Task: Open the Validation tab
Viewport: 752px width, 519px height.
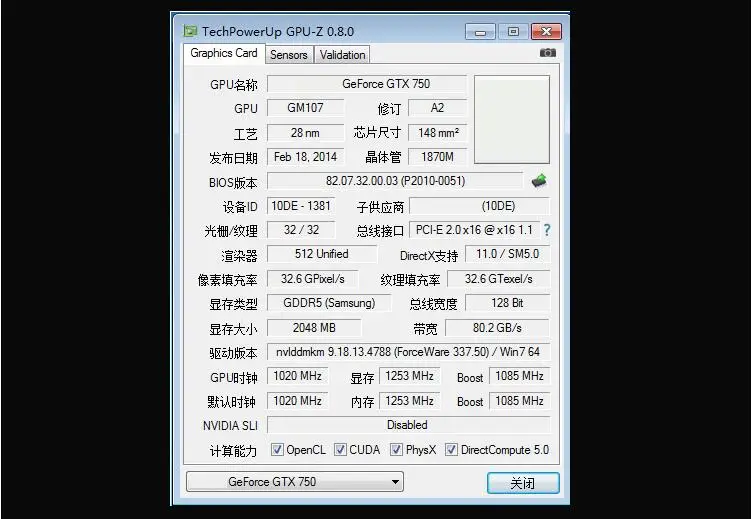Action: (x=342, y=55)
